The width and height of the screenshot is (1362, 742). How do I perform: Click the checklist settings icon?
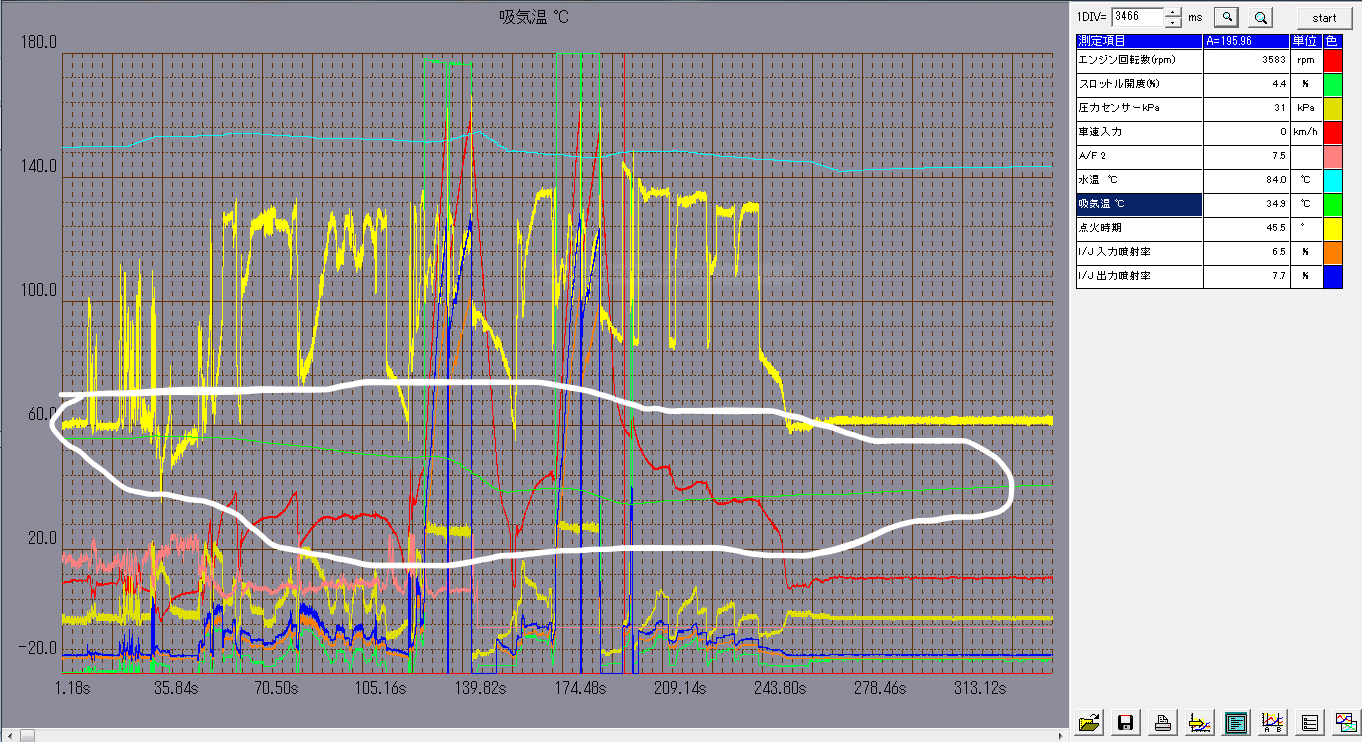[x=1309, y=722]
